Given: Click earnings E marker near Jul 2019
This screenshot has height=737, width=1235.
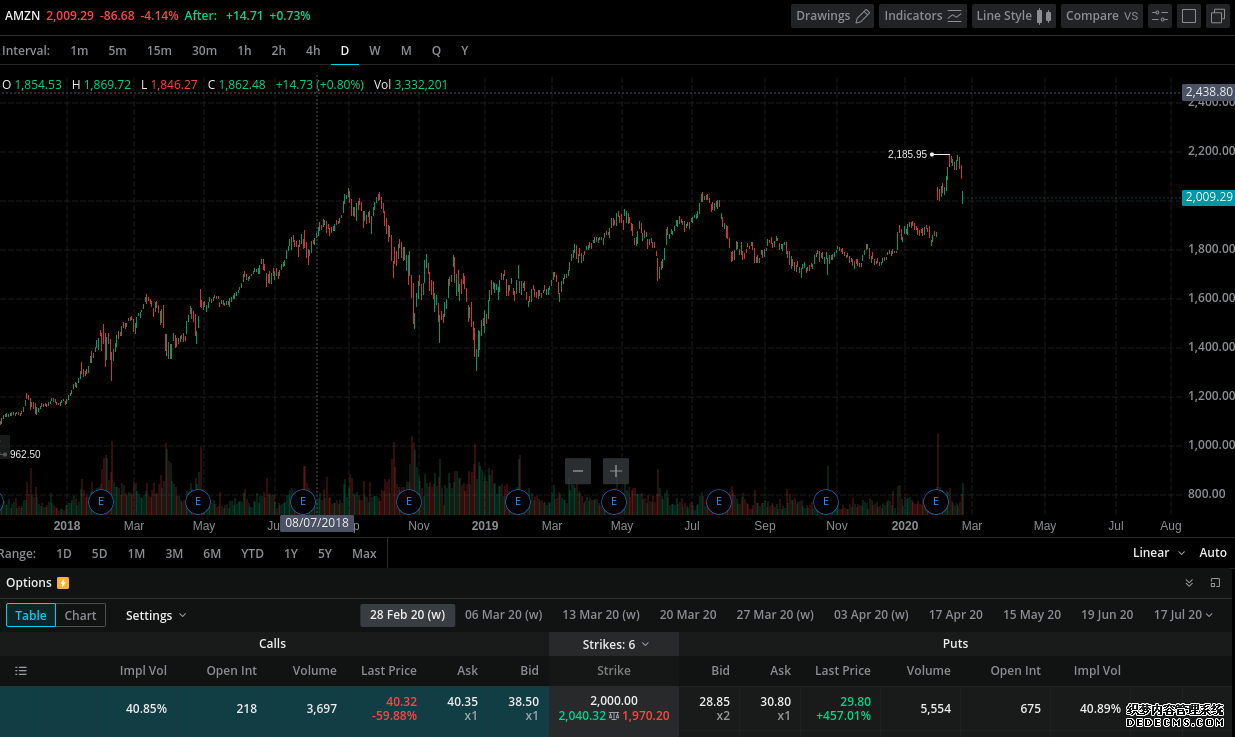Looking at the screenshot, I should (x=718, y=501).
